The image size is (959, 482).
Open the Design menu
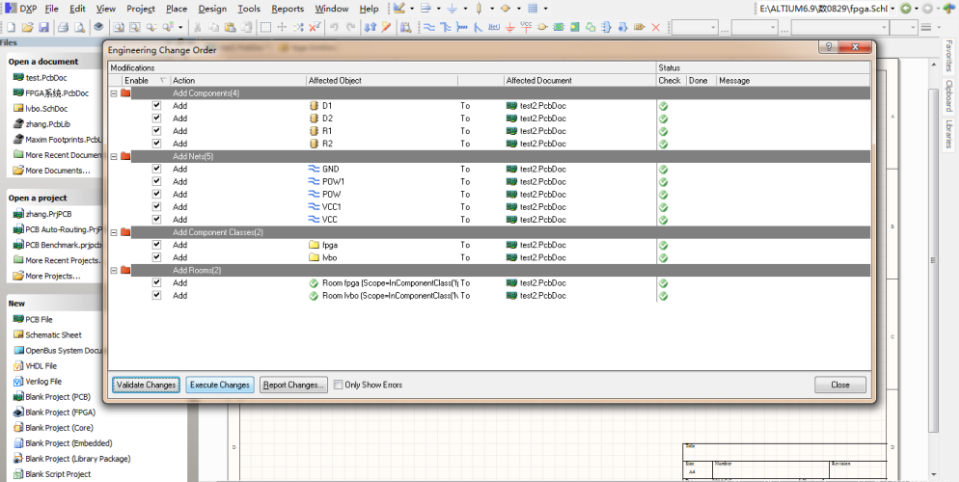click(213, 9)
